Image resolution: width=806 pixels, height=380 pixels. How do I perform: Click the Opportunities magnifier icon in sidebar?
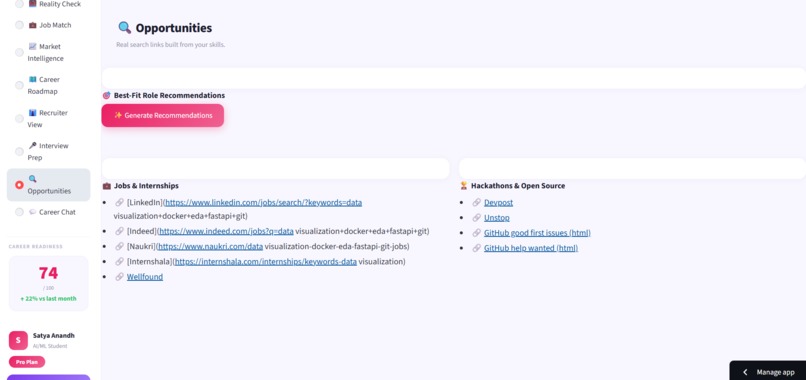pyautogui.click(x=32, y=179)
